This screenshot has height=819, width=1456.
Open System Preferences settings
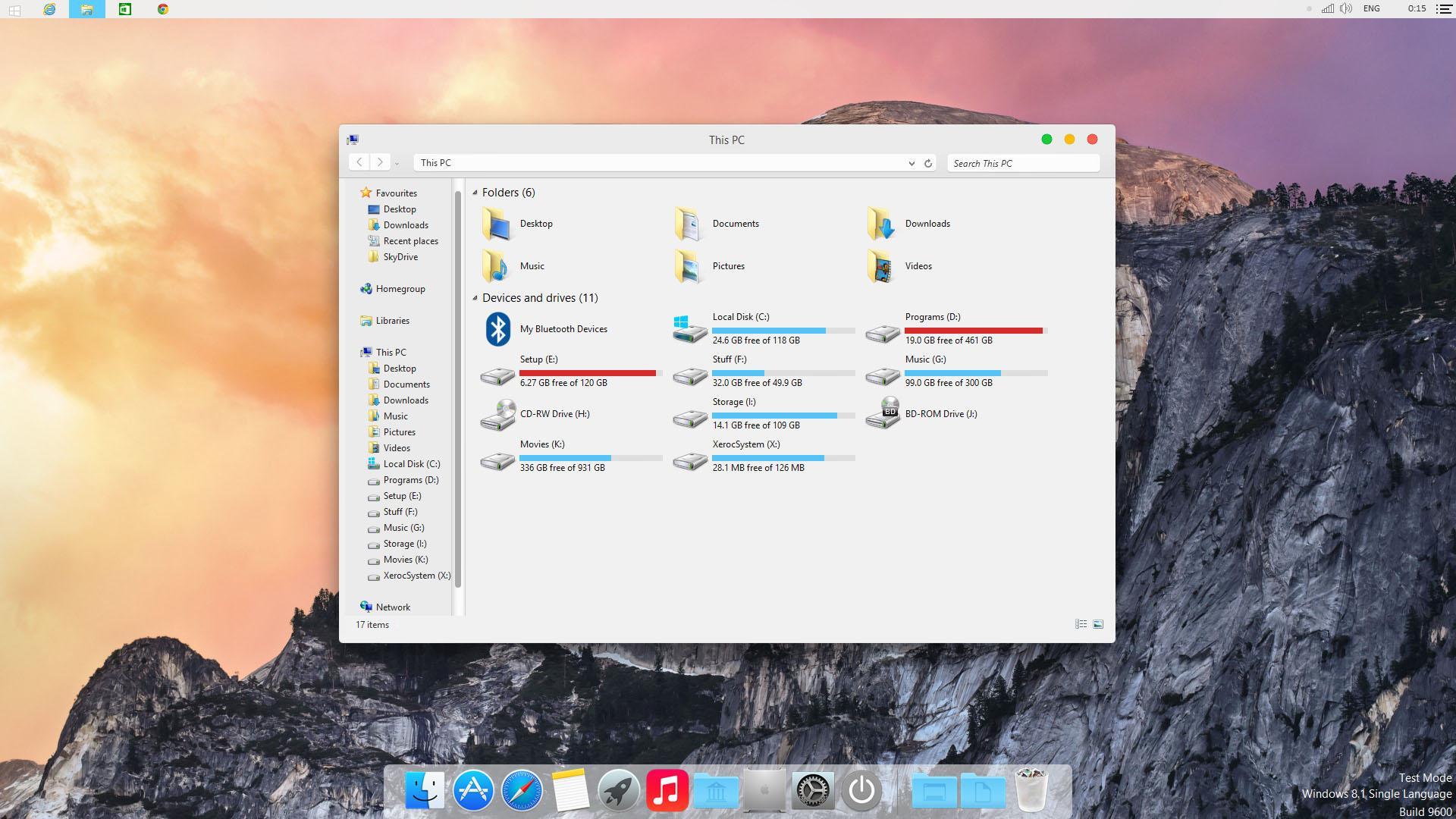click(812, 791)
